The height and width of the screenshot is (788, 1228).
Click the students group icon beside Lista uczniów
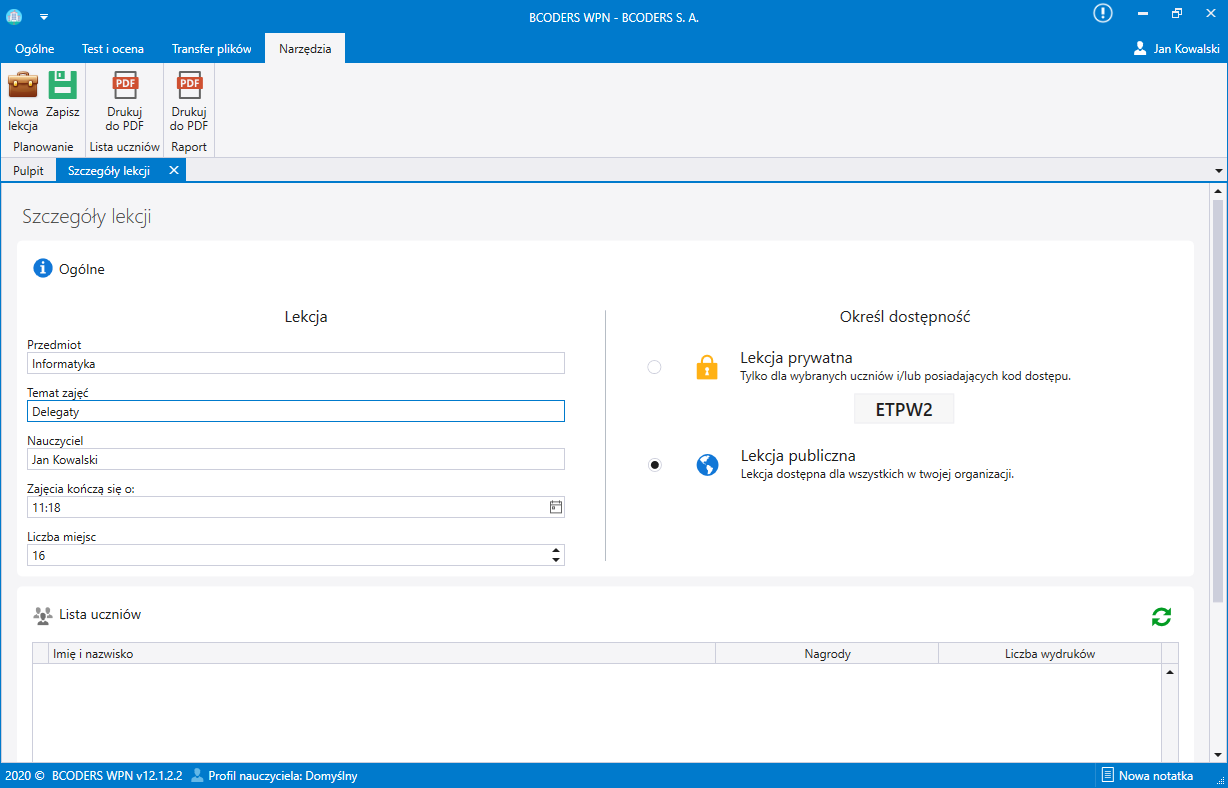(43, 615)
